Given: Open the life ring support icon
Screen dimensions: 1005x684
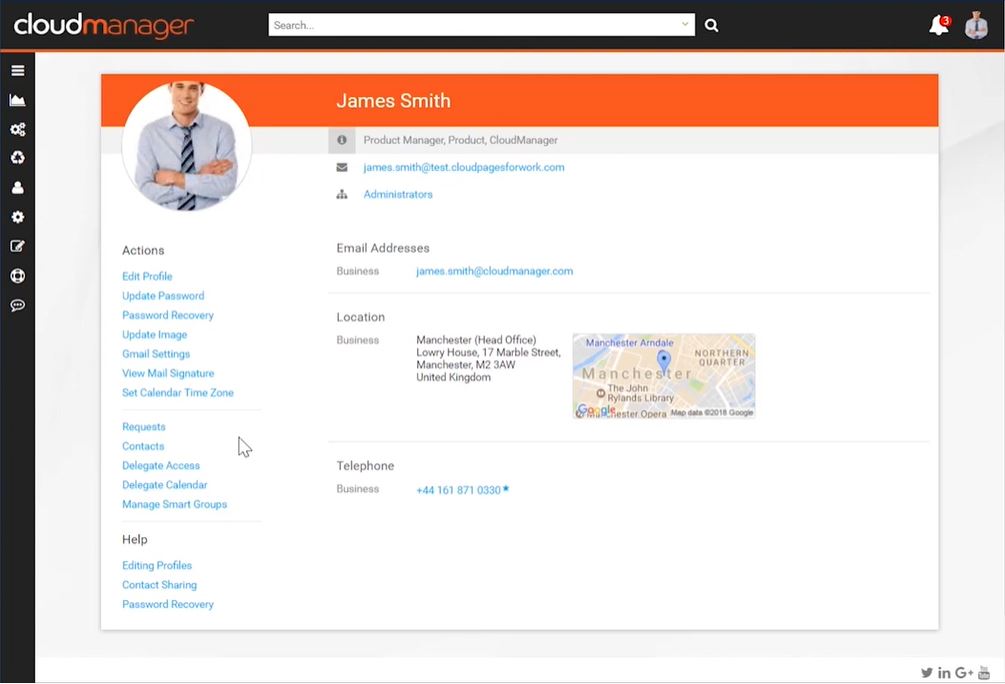Looking at the screenshot, I should click(18, 276).
